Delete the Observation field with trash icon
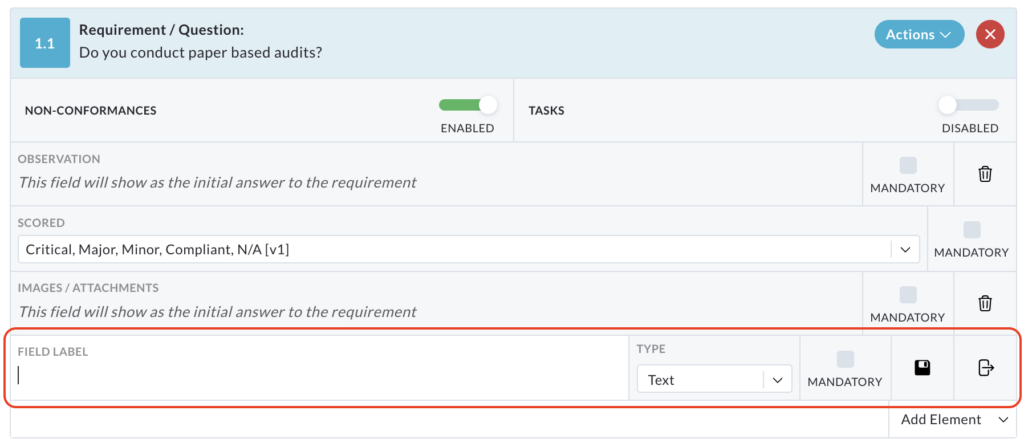This screenshot has height=447, width=1024. pyautogui.click(x=985, y=174)
